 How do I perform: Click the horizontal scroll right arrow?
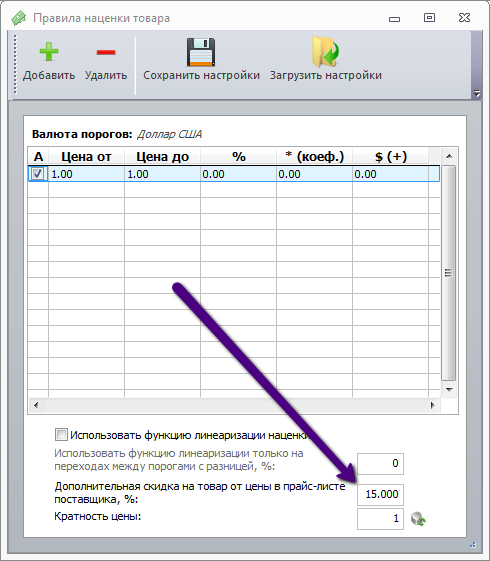pyautogui.click(x=433, y=405)
